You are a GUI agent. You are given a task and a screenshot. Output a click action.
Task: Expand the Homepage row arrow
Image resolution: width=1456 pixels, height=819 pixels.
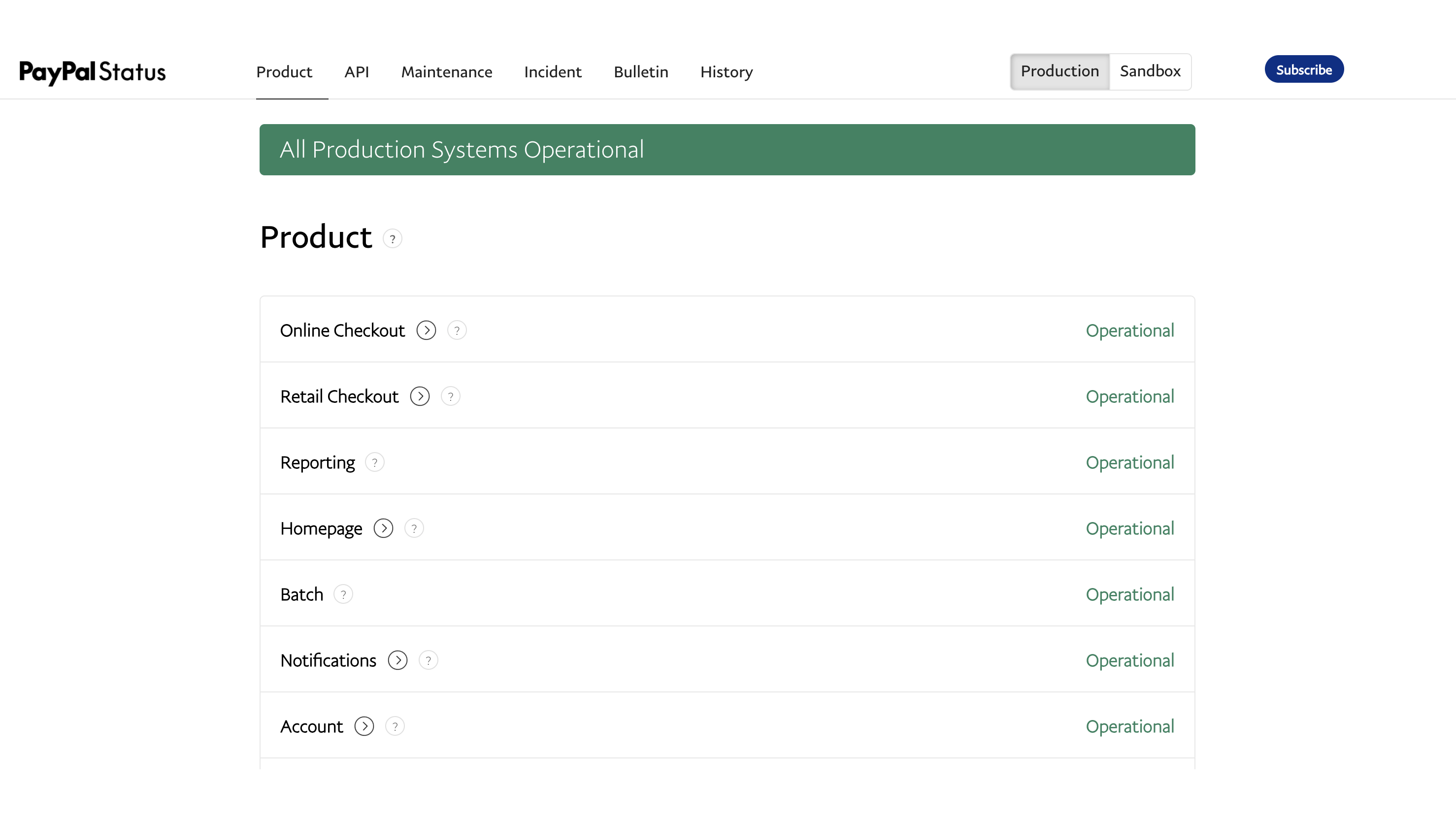click(x=383, y=528)
